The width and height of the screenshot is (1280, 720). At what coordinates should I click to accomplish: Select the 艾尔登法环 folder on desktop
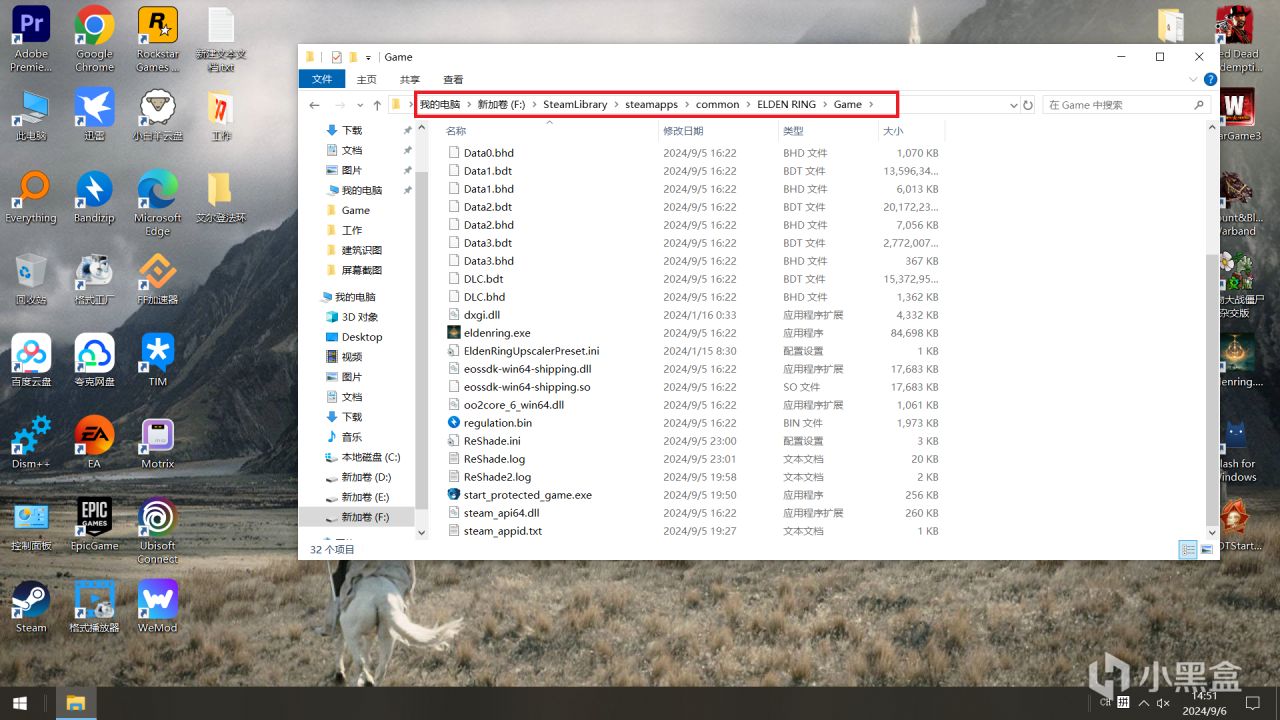pyautogui.click(x=220, y=196)
